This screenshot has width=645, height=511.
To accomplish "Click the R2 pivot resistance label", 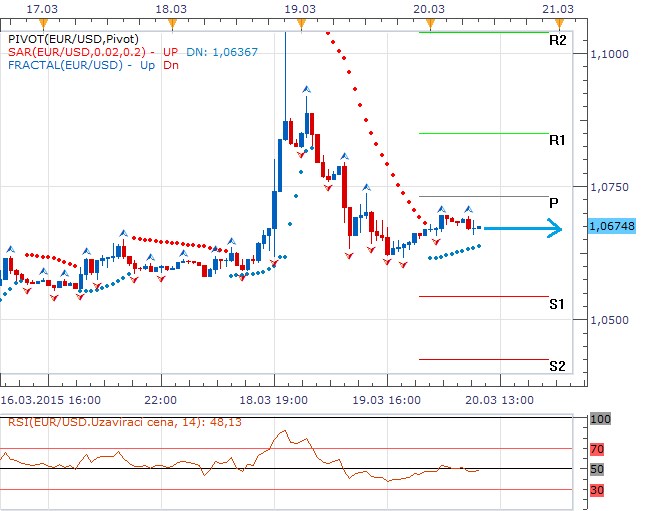I will click(x=558, y=41).
